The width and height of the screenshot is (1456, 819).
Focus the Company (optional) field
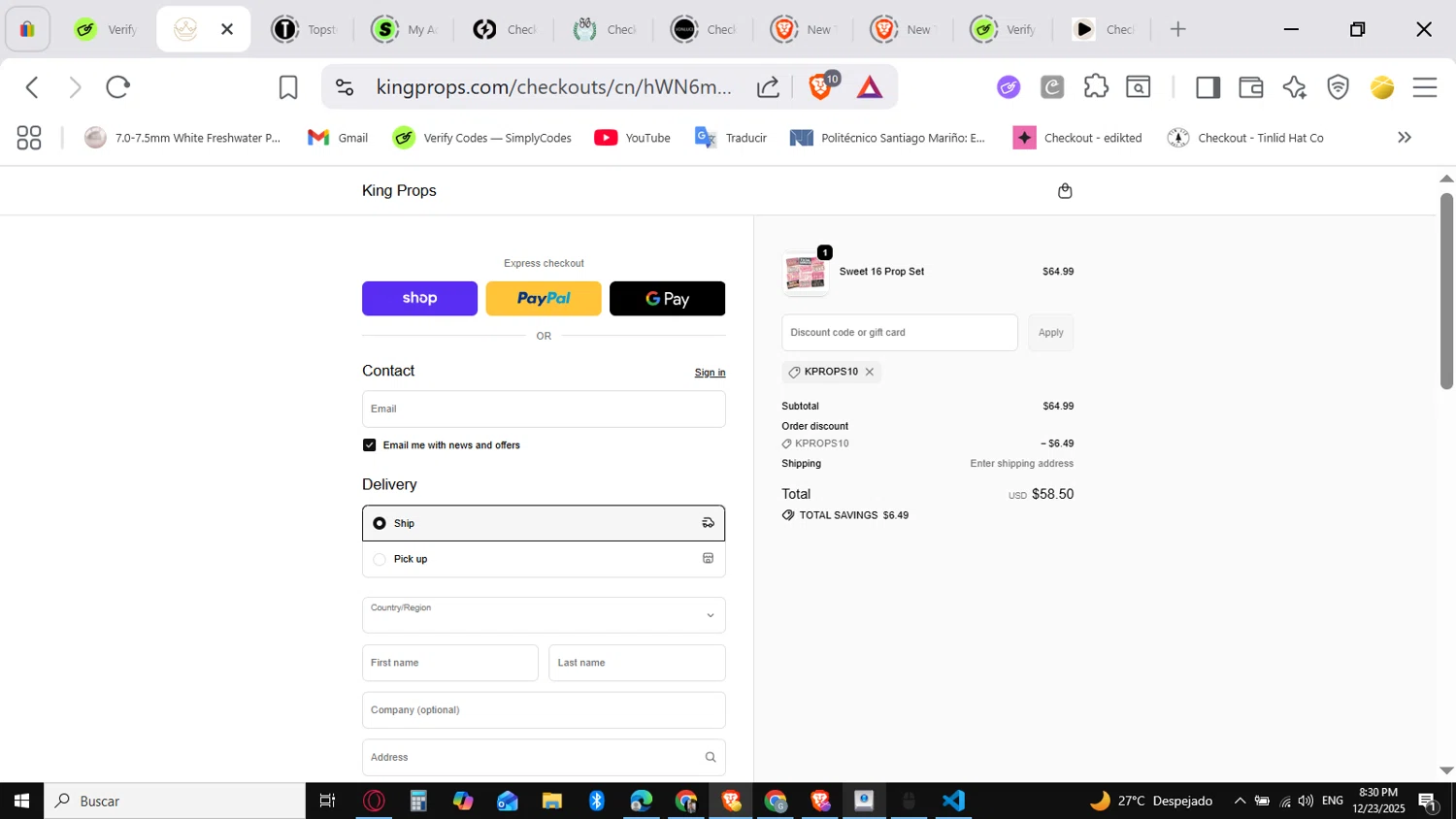[x=544, y=710]
